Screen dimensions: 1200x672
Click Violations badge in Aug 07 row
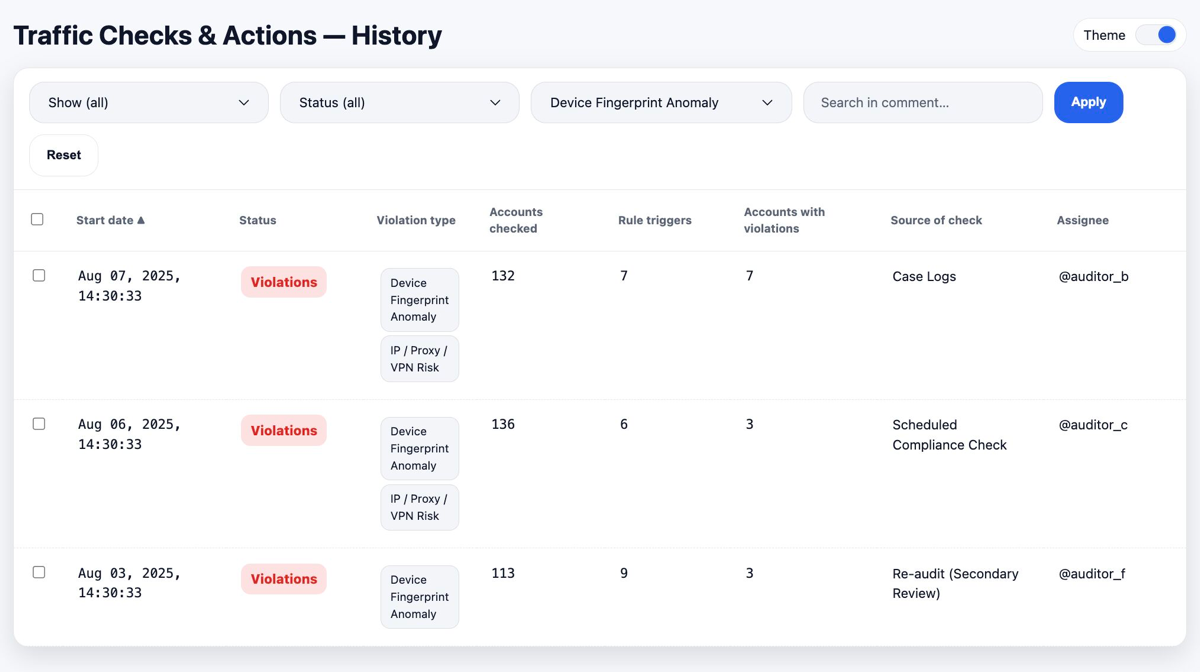[x=283, y=282]
